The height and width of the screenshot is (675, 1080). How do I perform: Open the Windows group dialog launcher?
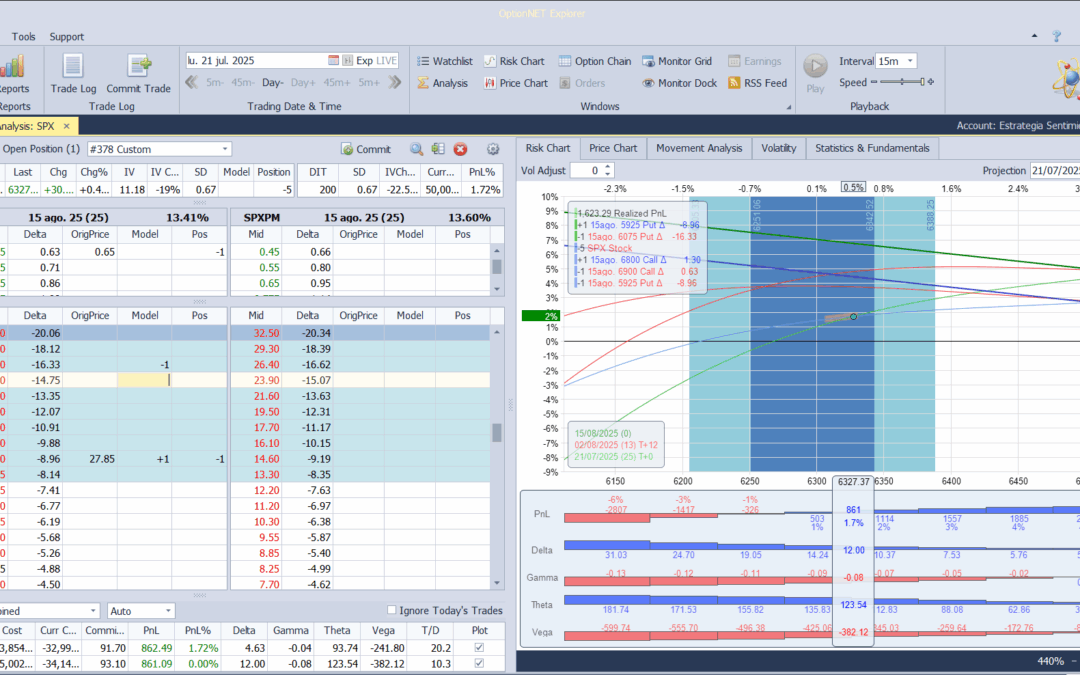tap(789, 107)
